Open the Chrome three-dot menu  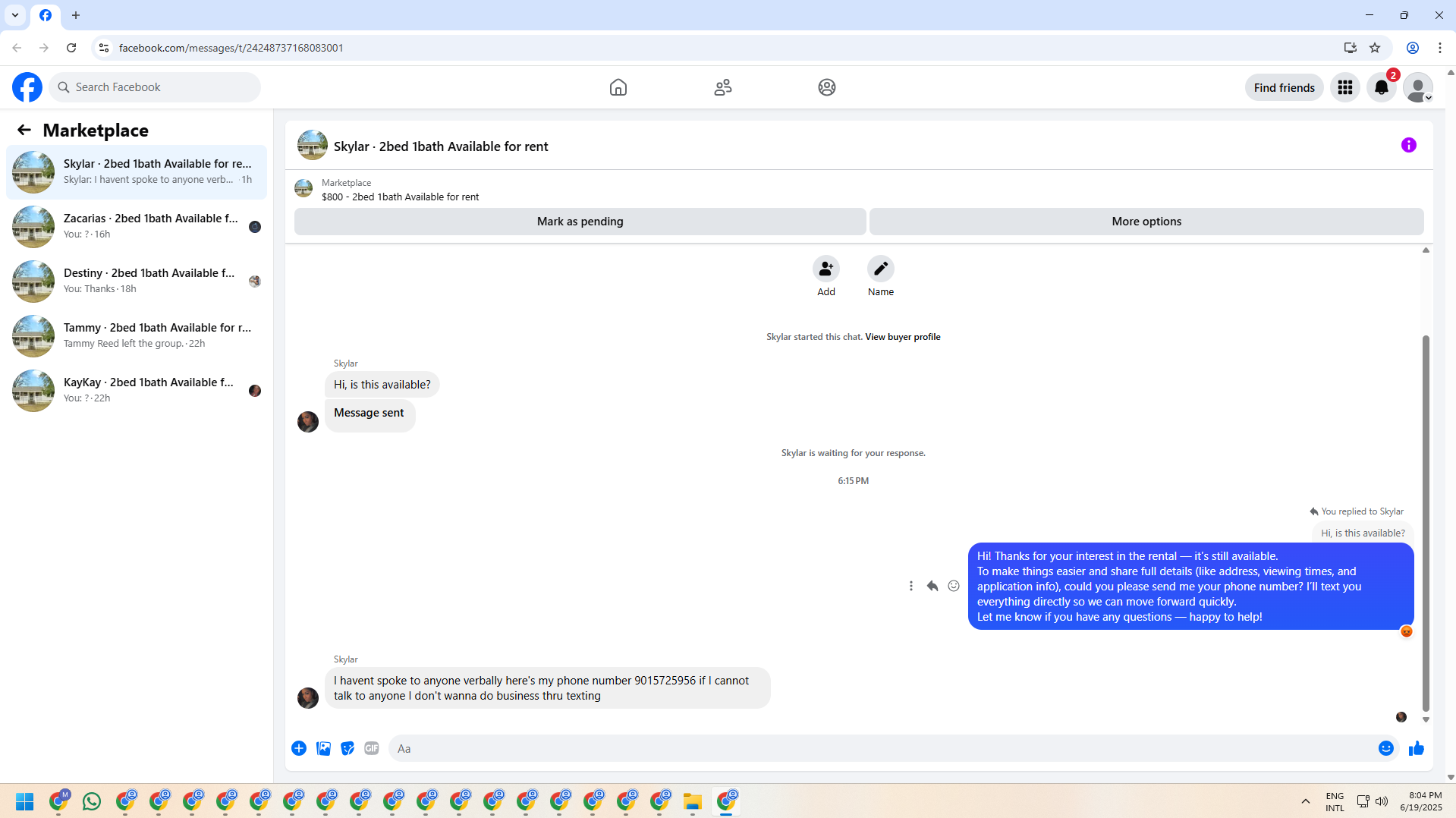[1440, 48]
